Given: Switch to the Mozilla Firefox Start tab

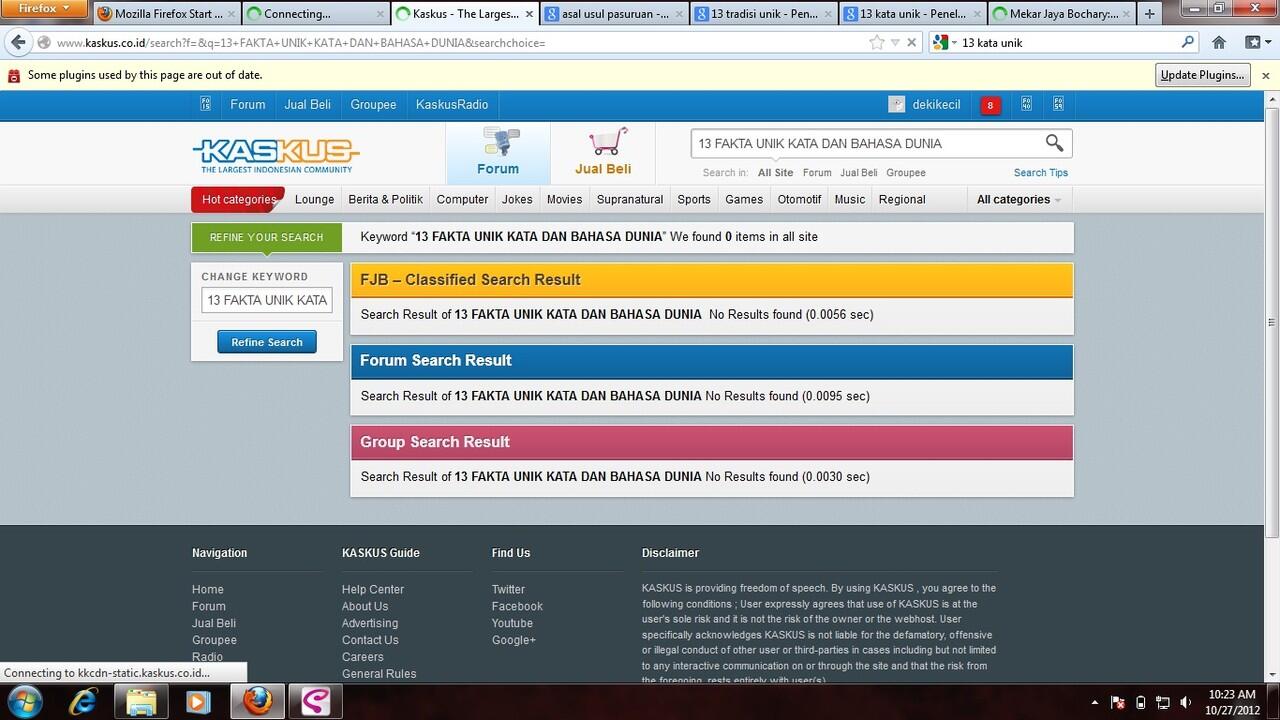Looking at the screenshot, I should (167, 14).
